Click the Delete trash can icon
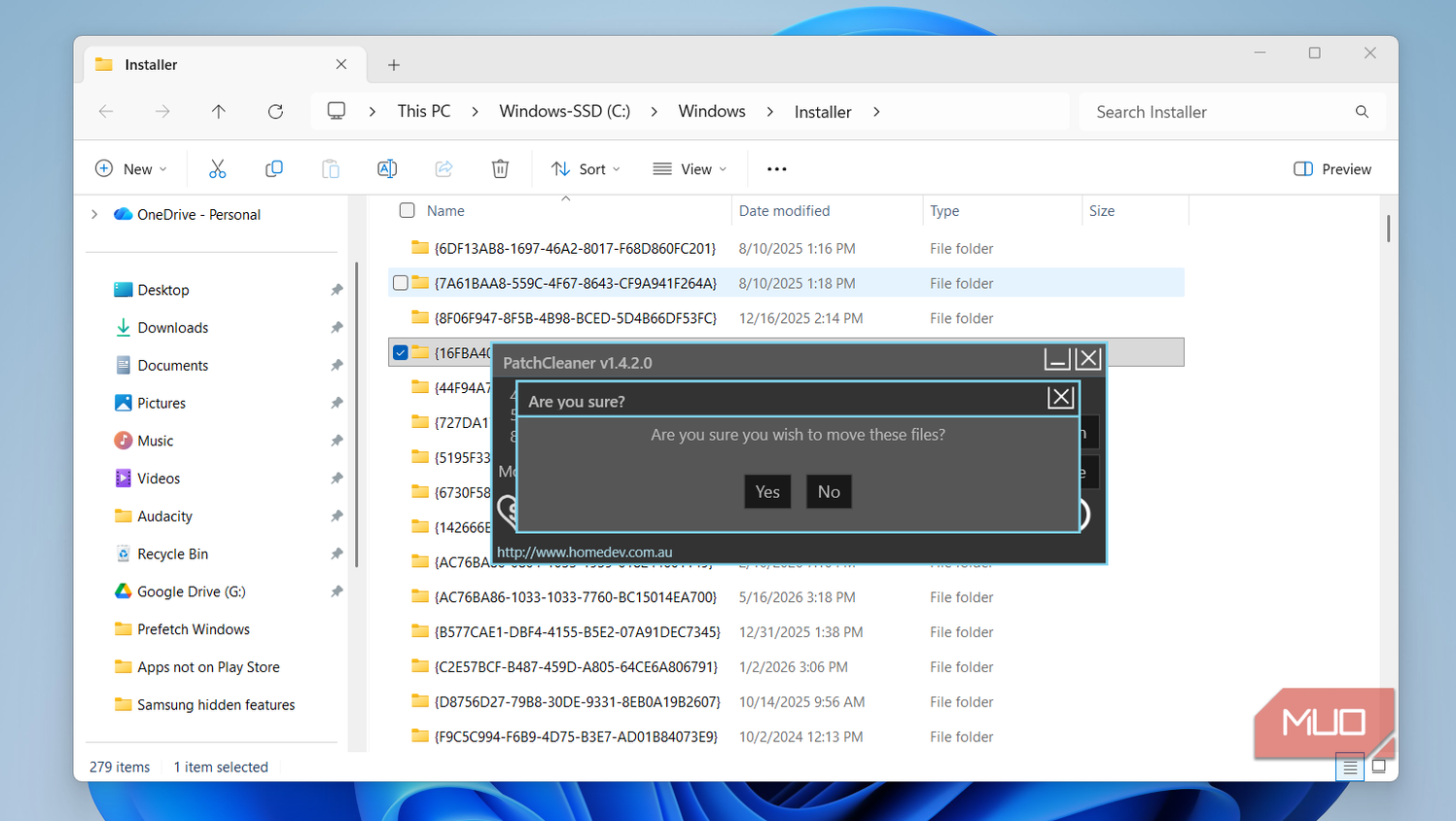This screenshot has height=821, width=1456. point(500,169)
